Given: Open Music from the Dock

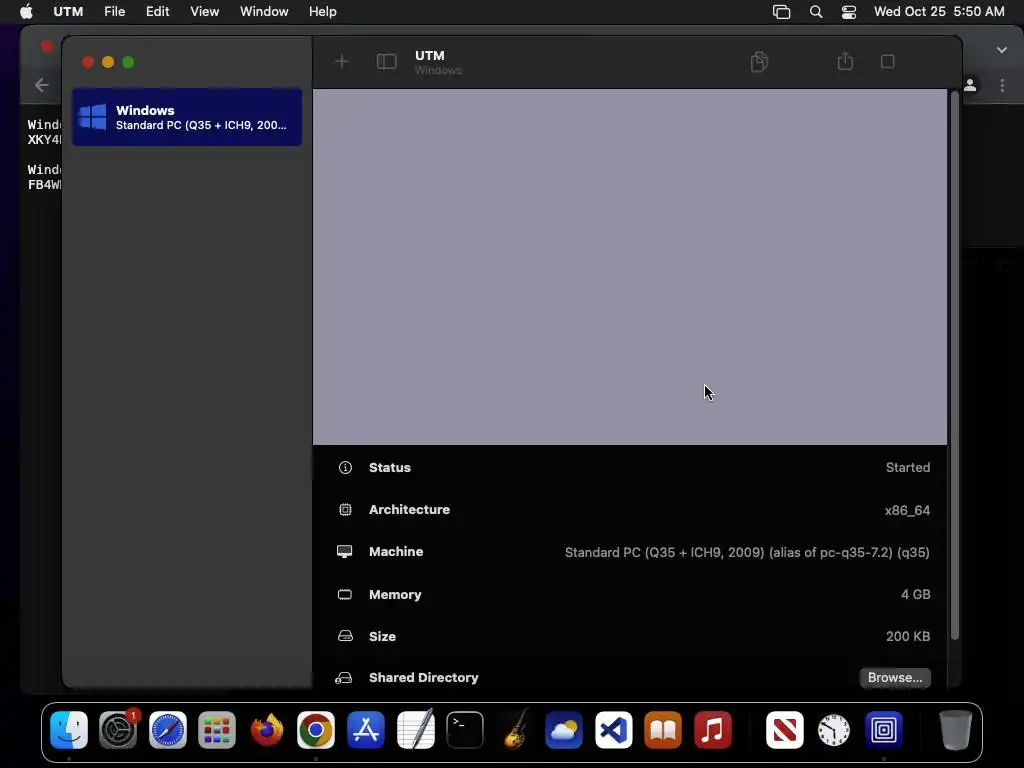Looking at the screenshot, I should pos(712,730).
